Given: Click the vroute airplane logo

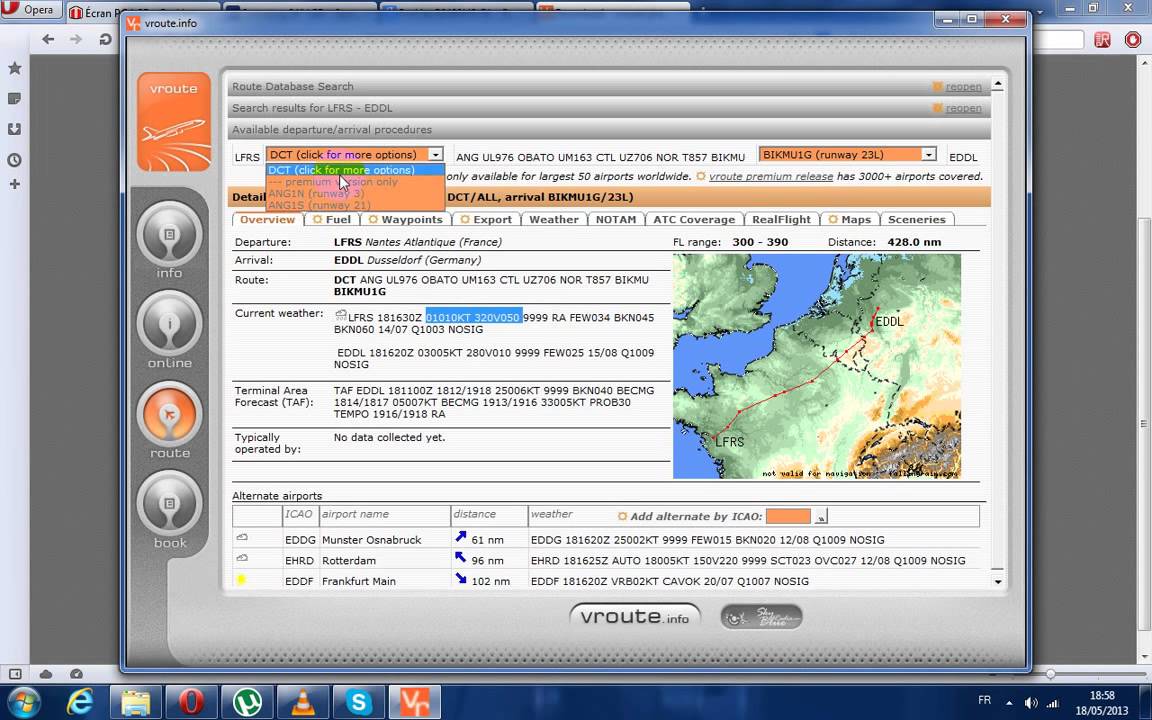Looking at the screenshot, I should pos(173,122).
